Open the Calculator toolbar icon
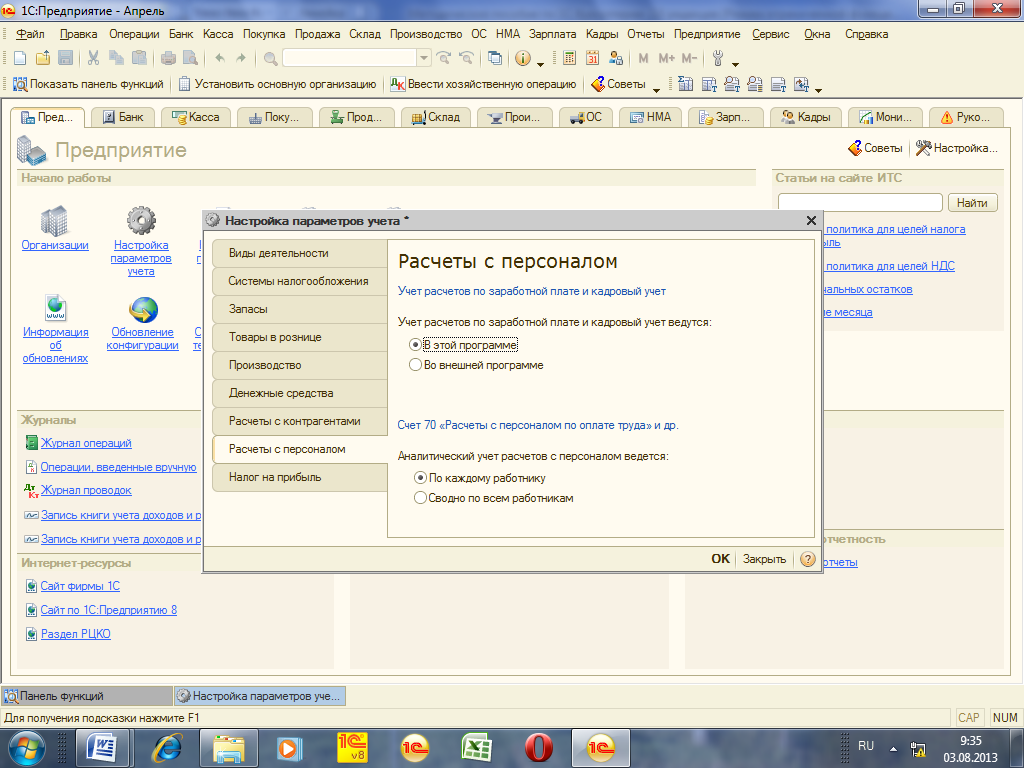 pos(569,59)
